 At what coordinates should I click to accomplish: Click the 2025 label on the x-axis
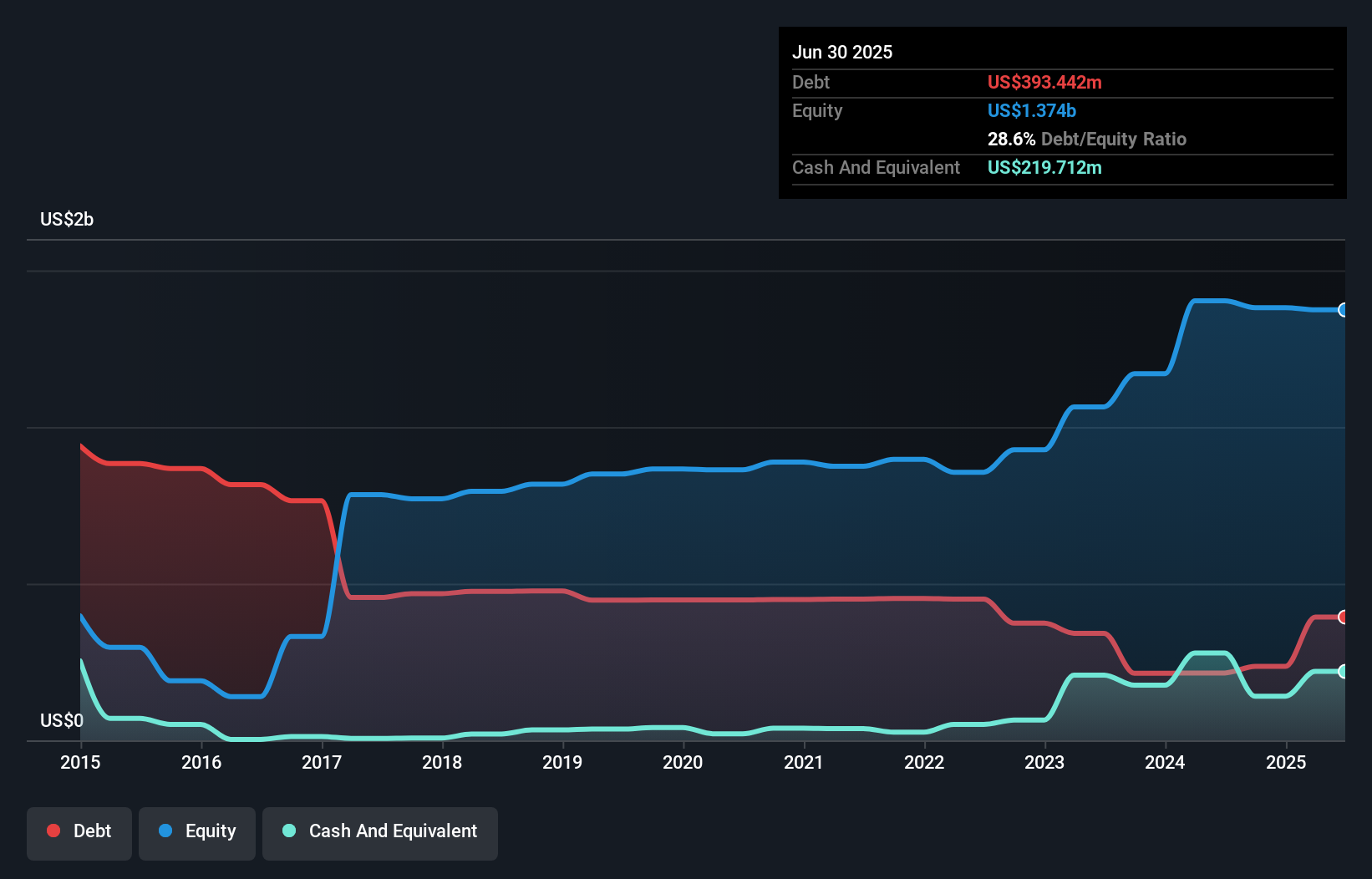[x=1287, y=762]
